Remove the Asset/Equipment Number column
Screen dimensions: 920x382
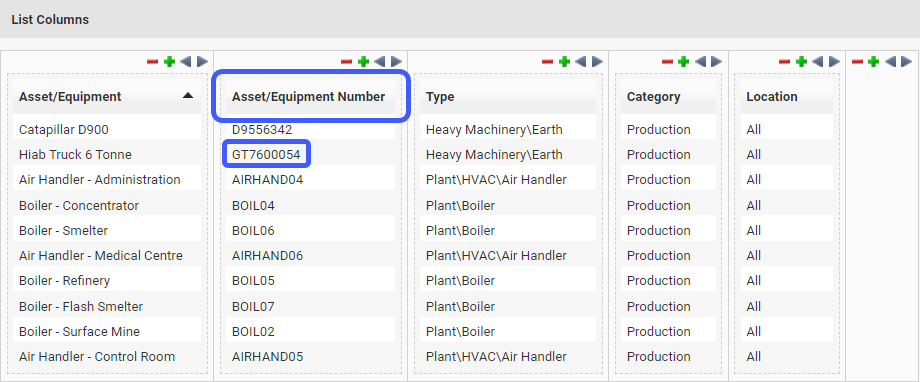point(347,62)
